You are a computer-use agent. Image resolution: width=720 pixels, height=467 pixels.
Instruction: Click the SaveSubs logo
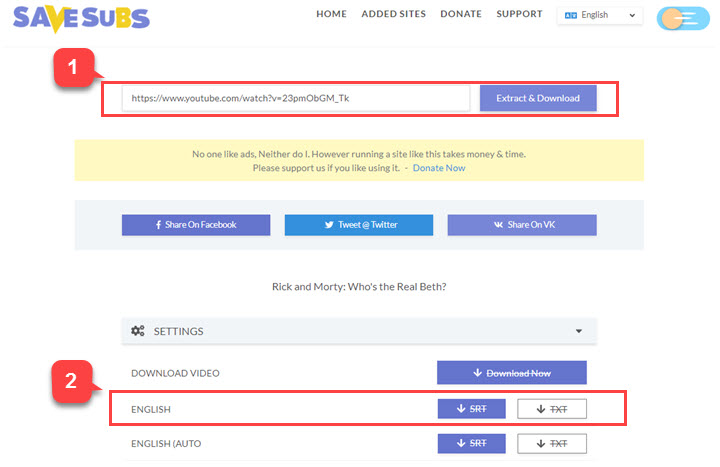point(82,17)
